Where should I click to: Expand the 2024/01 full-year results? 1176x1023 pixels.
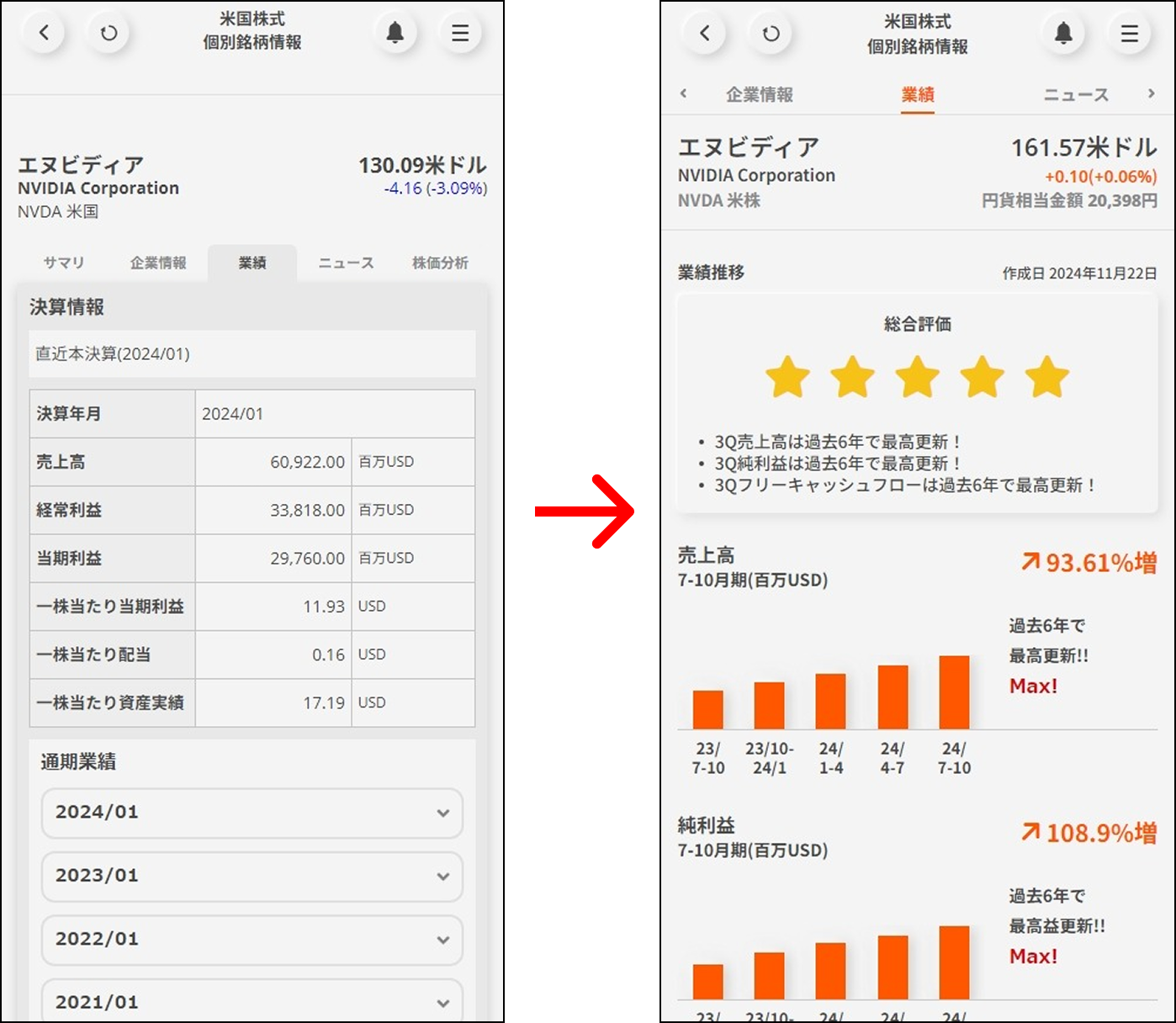tap(252, 813)
